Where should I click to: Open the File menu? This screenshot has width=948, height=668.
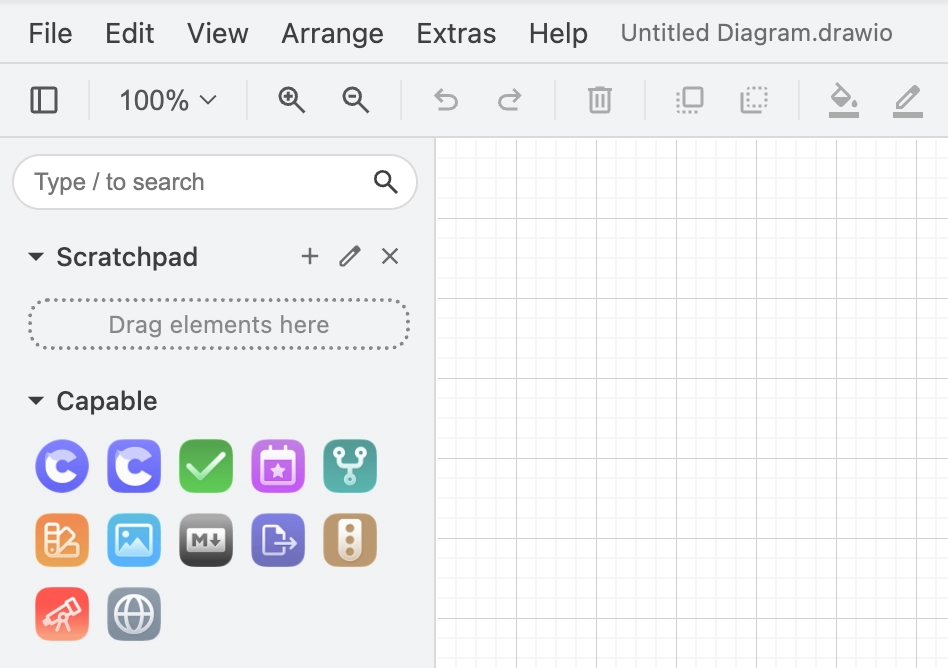[x=50, y=33]
